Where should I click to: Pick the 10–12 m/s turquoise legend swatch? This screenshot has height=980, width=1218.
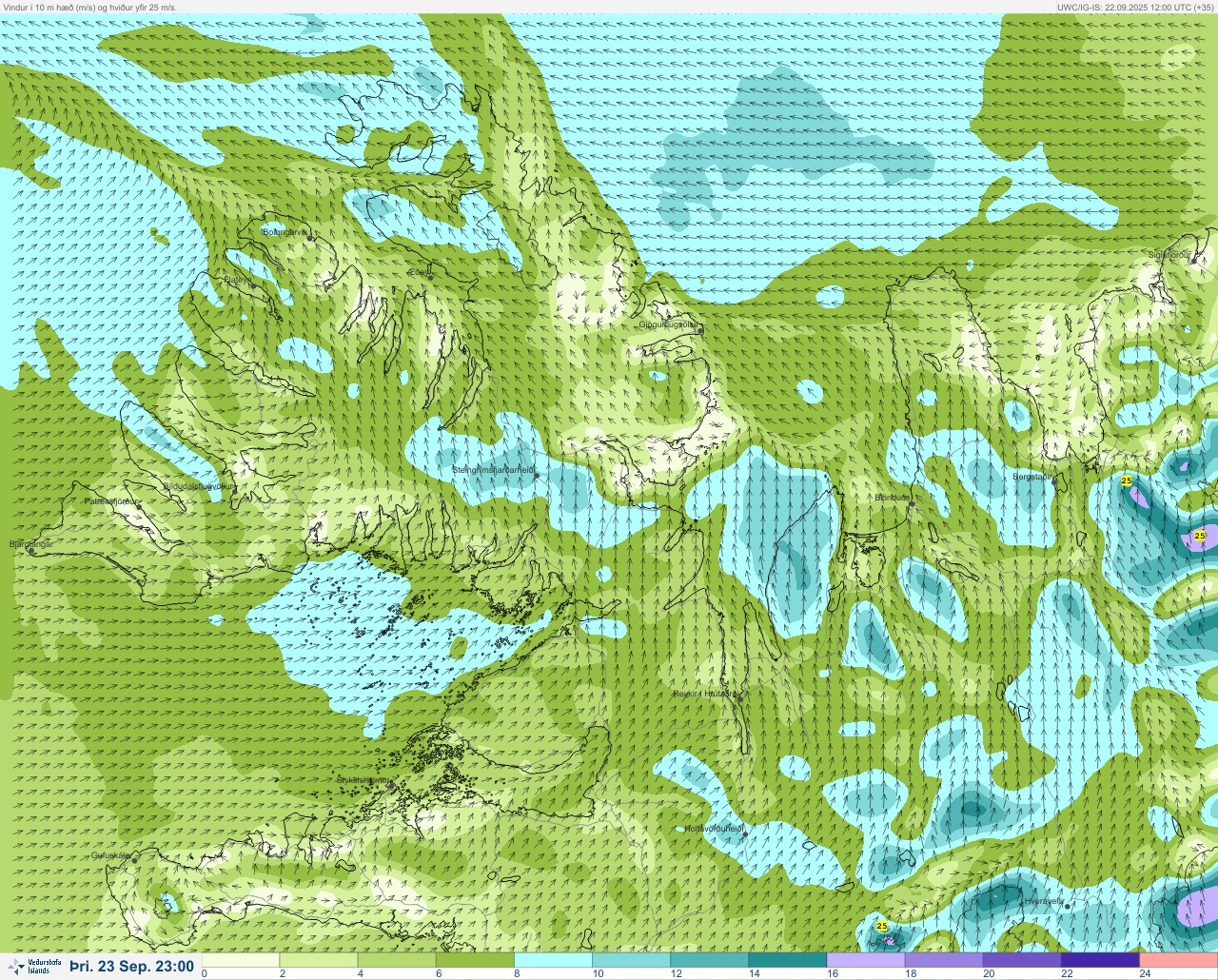(x=631, y=960)
